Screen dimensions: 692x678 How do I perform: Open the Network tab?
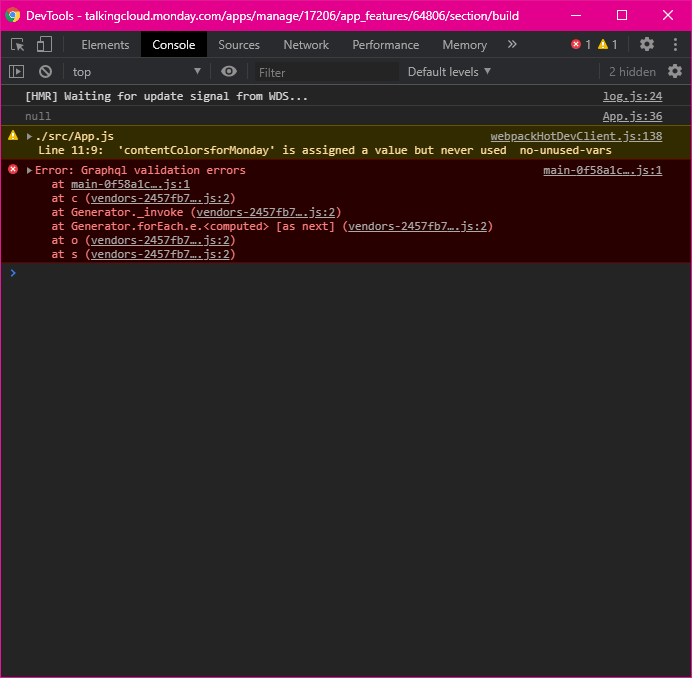coord(306,45)
